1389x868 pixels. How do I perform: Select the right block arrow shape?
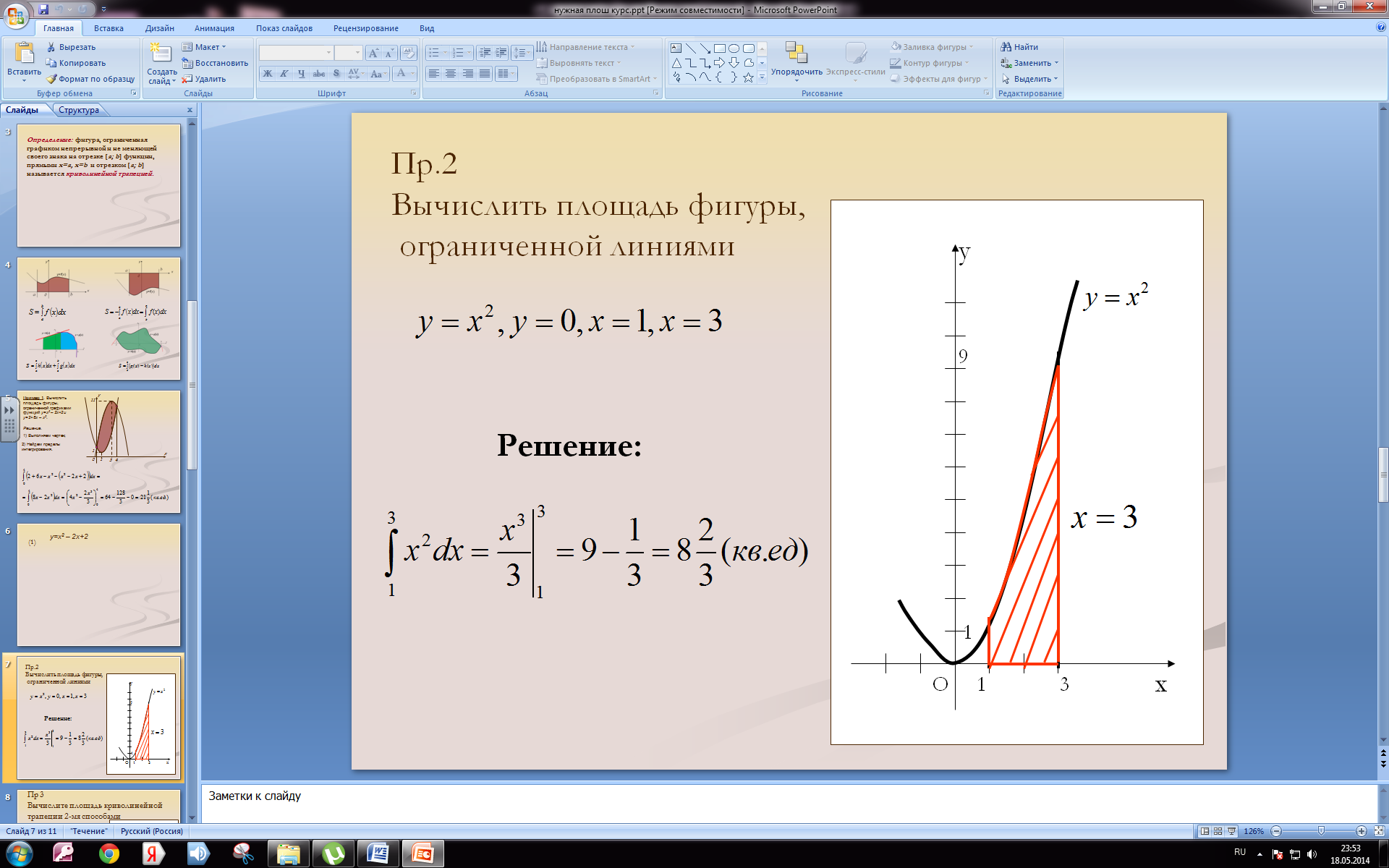(x=720, y=63)
